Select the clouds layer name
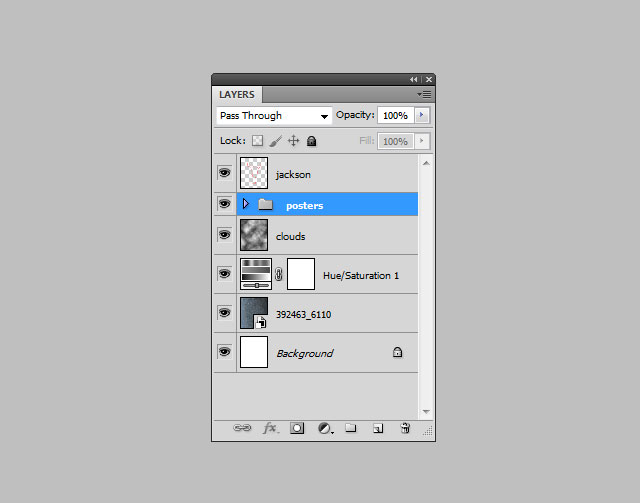This screenshot has height=503, width=640. [290, 236]
